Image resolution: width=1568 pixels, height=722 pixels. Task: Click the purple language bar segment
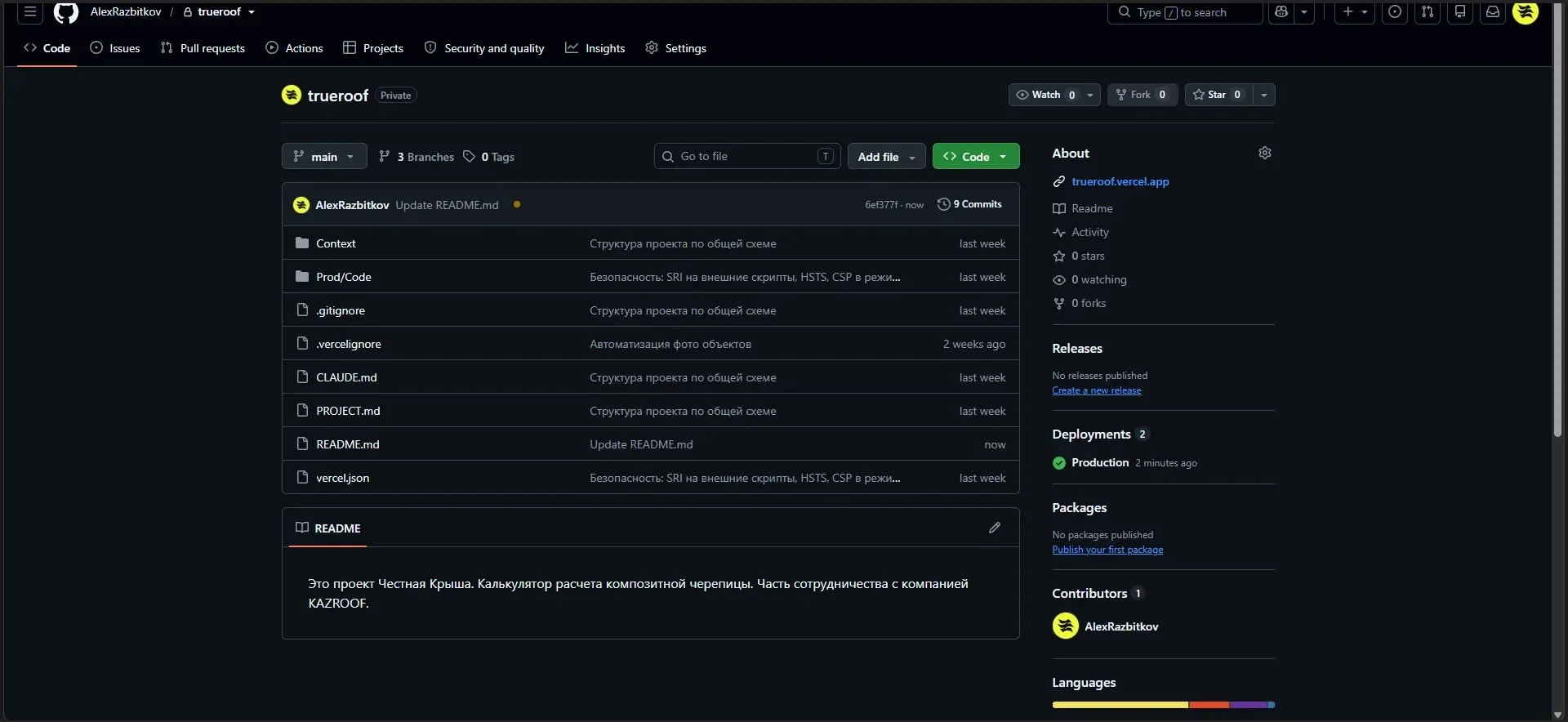1248,704
